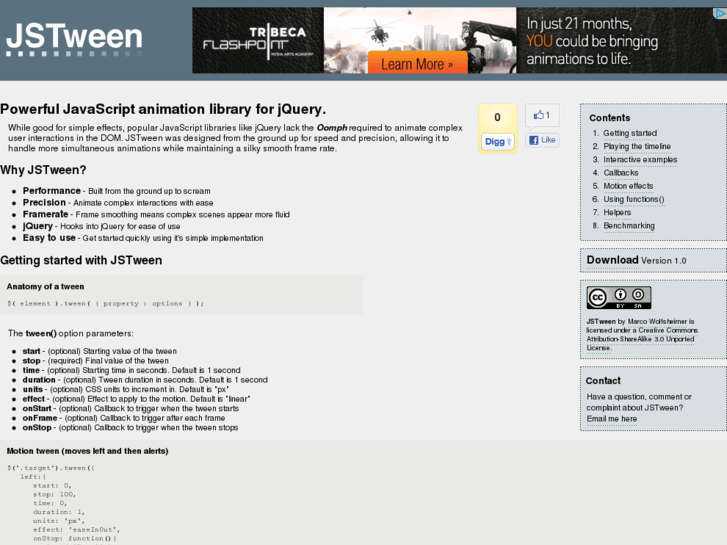This screenshot has height=545, width=727.
Task: Click the Motion tween code block title
Action: tap(88, 451)
